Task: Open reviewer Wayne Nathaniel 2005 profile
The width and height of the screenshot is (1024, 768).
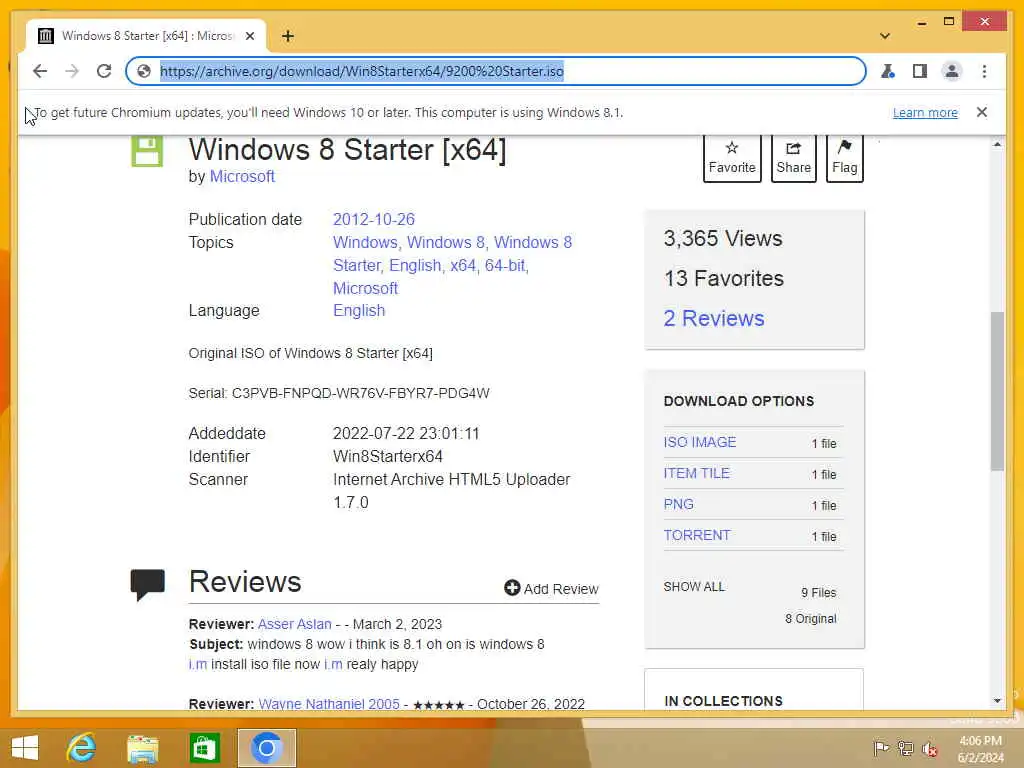Action: coord(328,704)
